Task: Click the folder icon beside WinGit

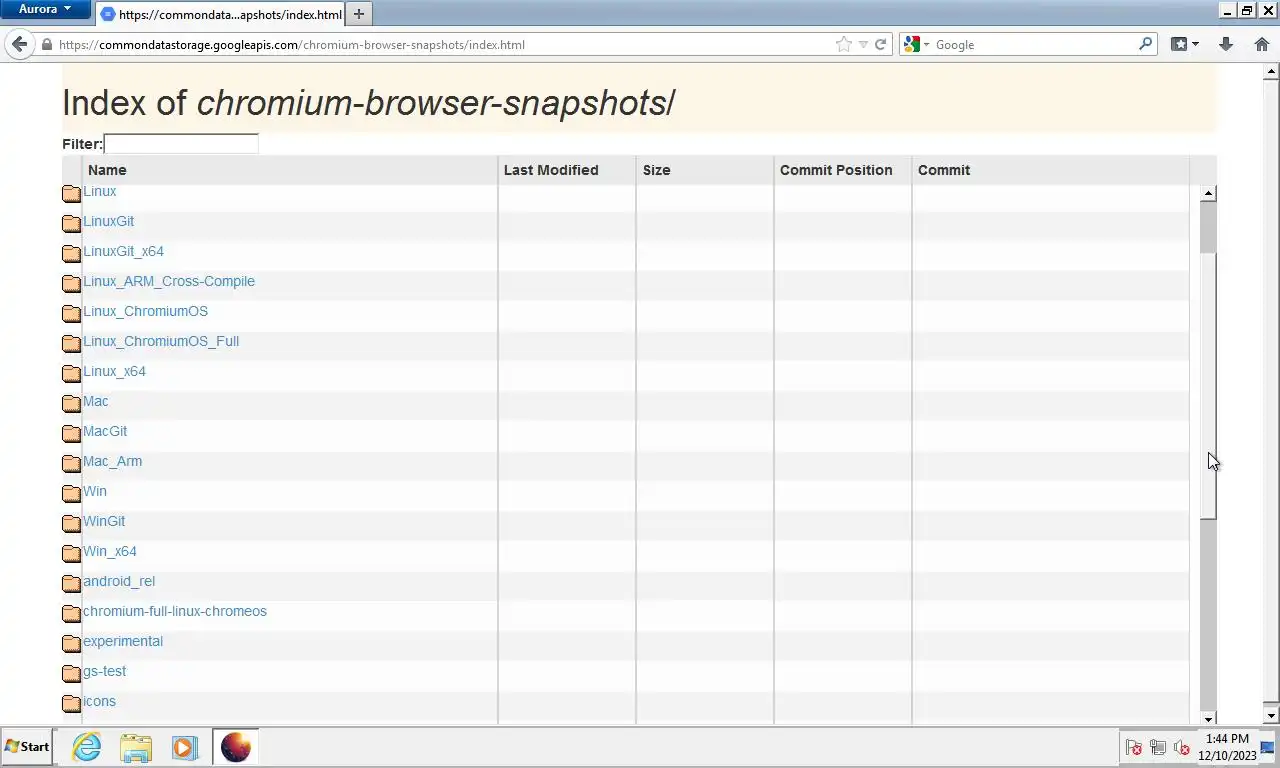Action: (71, 523)
